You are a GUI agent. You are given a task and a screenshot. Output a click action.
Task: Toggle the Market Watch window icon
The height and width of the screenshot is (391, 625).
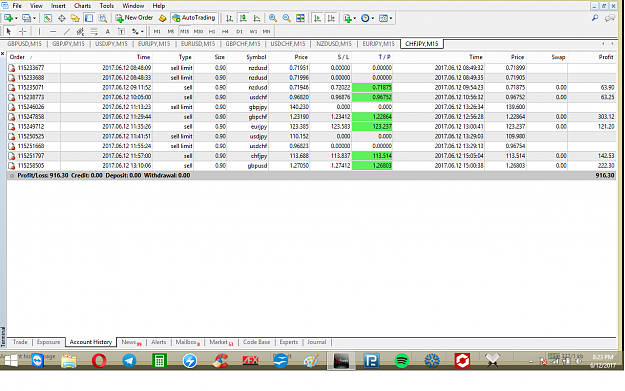tap(48, 18)
